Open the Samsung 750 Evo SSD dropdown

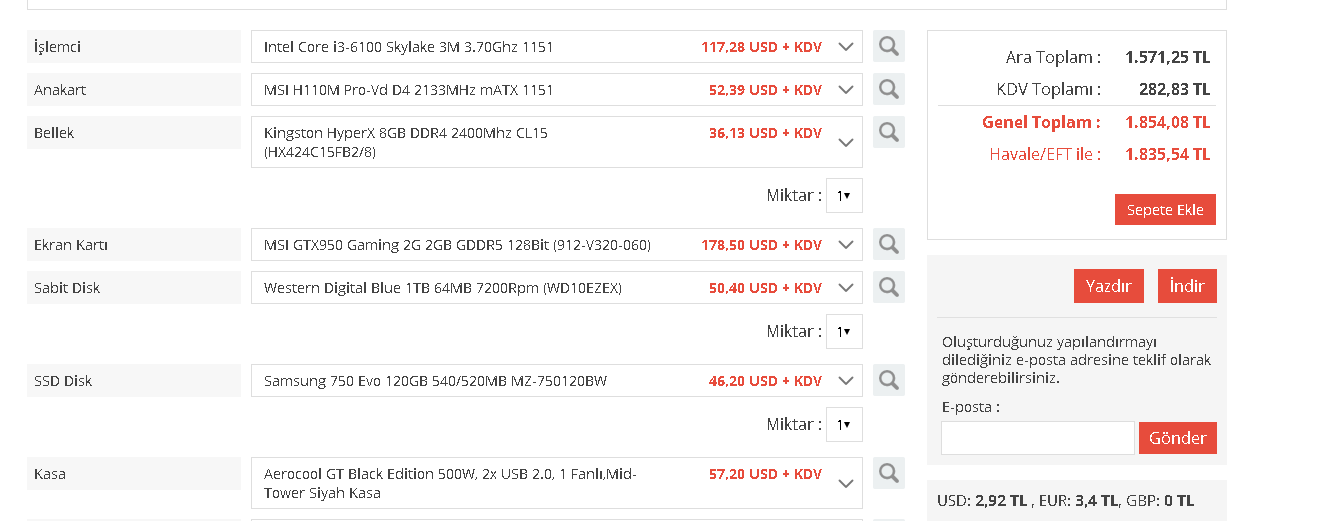point(846,381)
